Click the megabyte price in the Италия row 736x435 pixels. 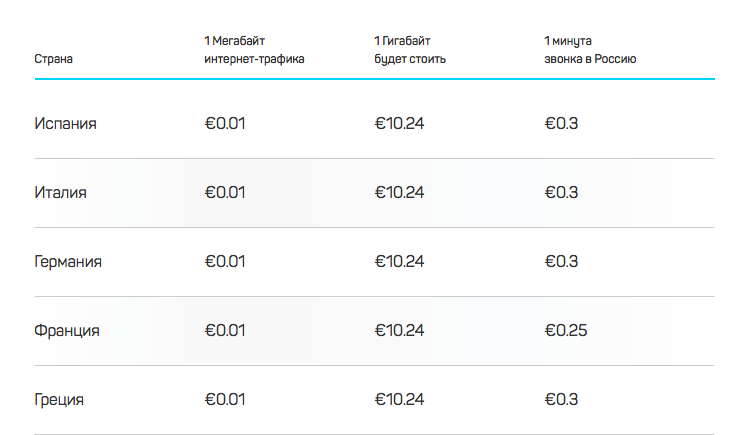225,192
